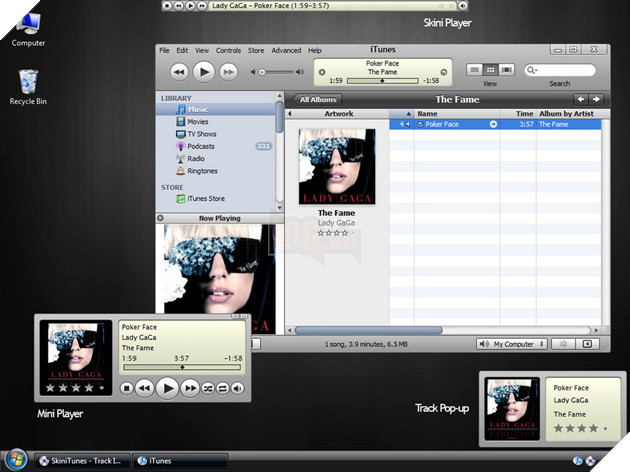Click the iTunes search field
The width and height of the screenshot is (630, 472).
pyautogui.click(x=565, y=70)
